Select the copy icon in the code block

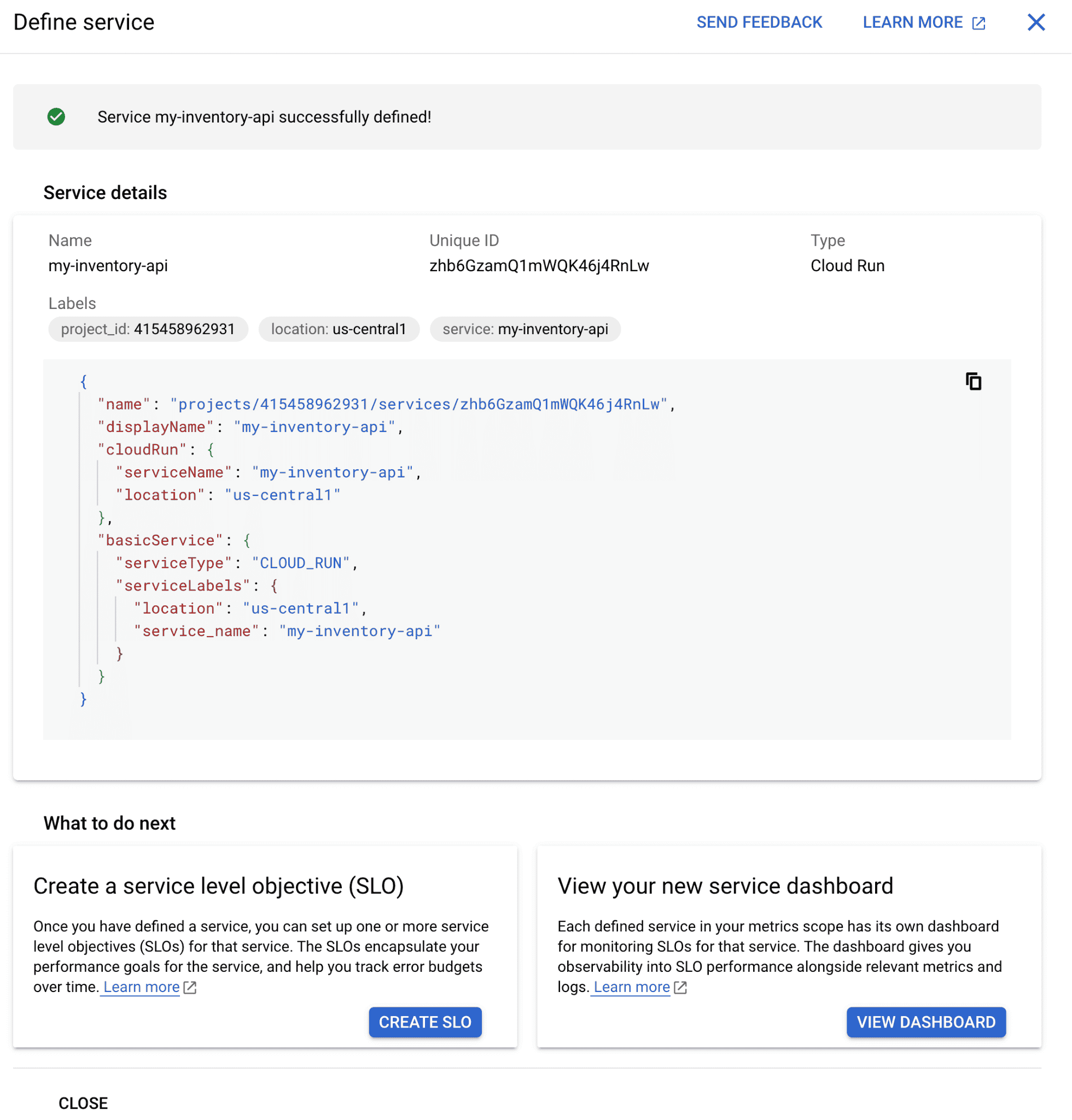point(972,381)
